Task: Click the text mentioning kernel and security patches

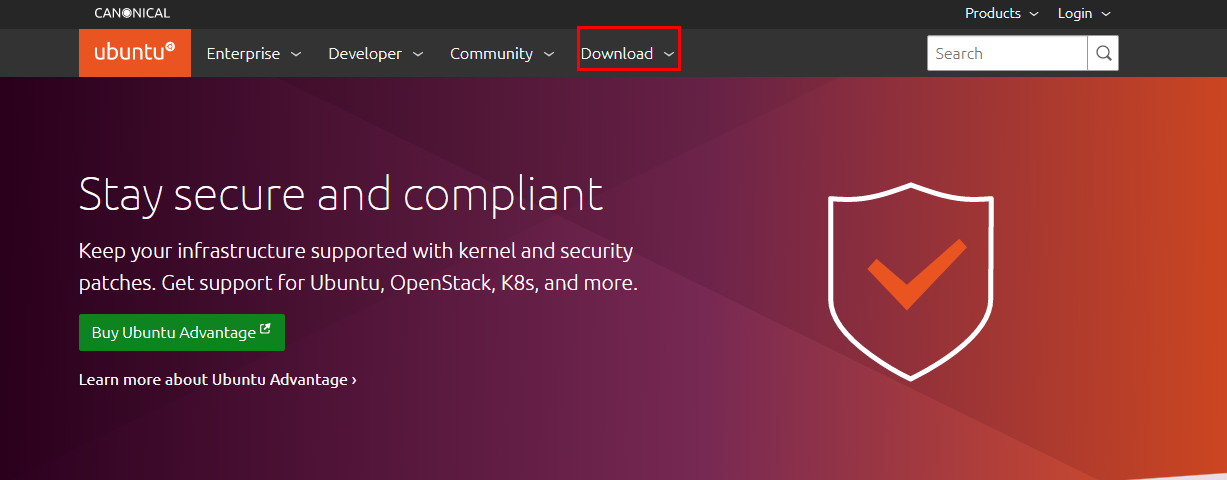Action: [358, 266]
